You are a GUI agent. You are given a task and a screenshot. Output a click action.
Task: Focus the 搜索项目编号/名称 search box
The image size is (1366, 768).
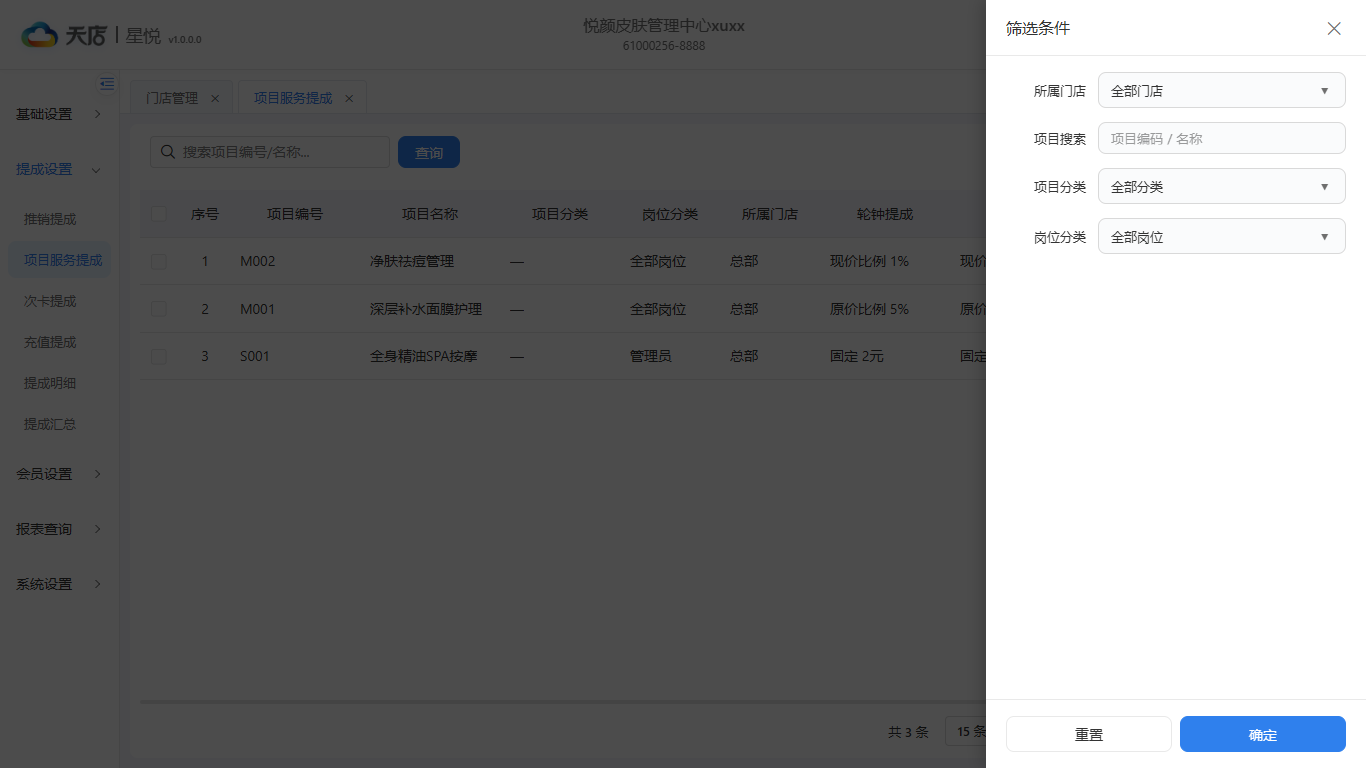[x=270, y=152]
